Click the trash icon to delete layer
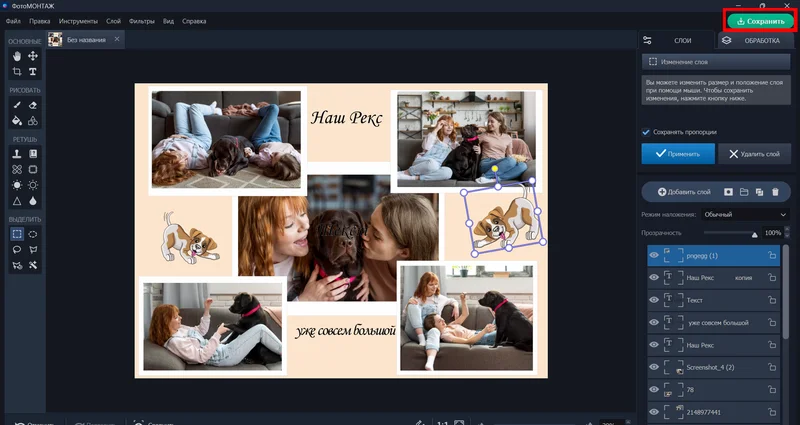The height and width of the screenshot is (425, 800). 775,191
